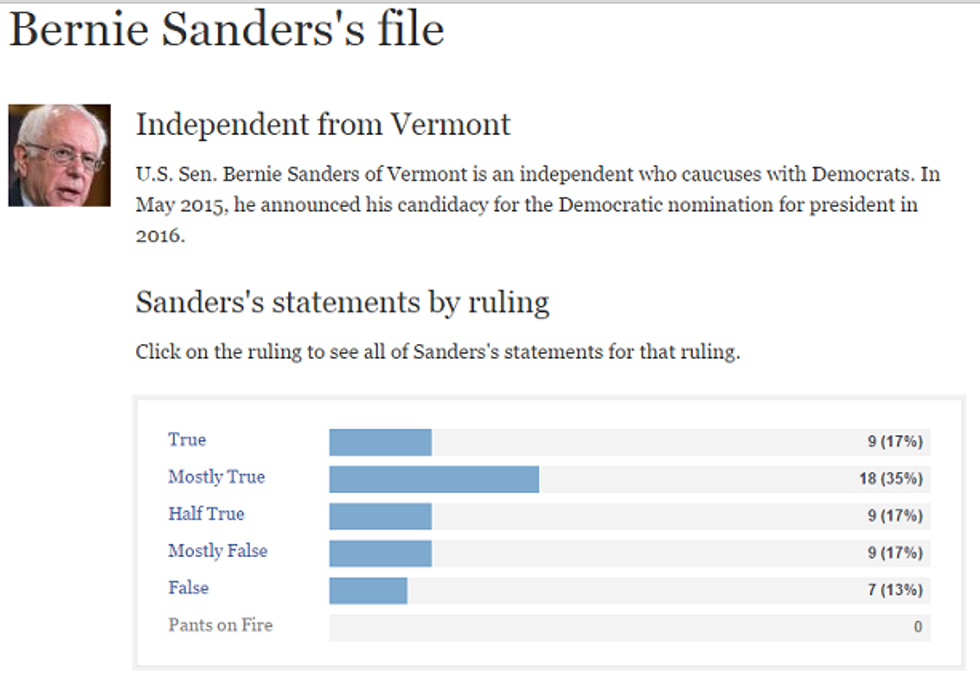This screenshot has height=691, width=980.
Task: Open the False ruling link
Action: point(188,588)
